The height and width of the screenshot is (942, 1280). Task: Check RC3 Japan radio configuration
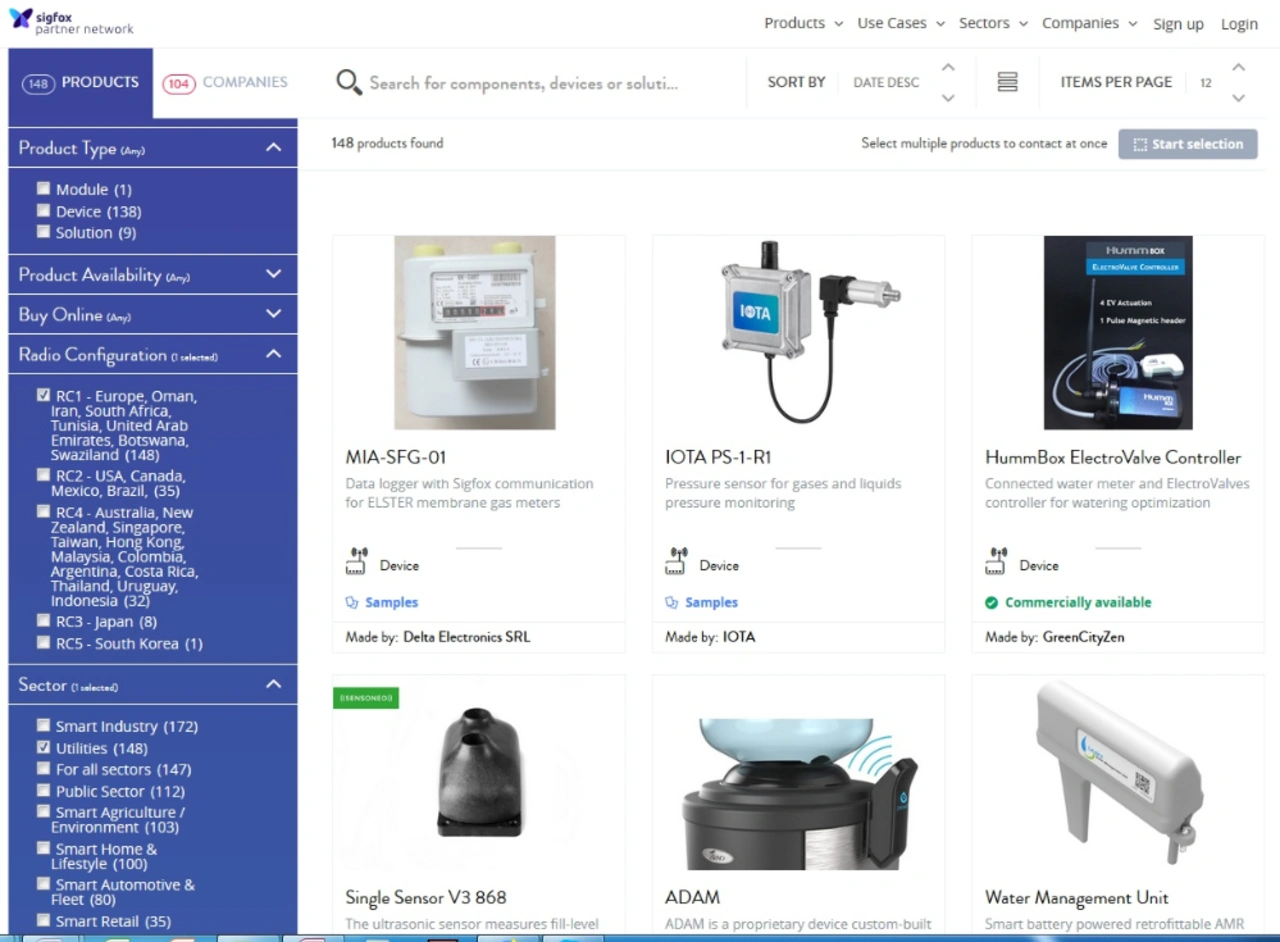coord(43,620)
